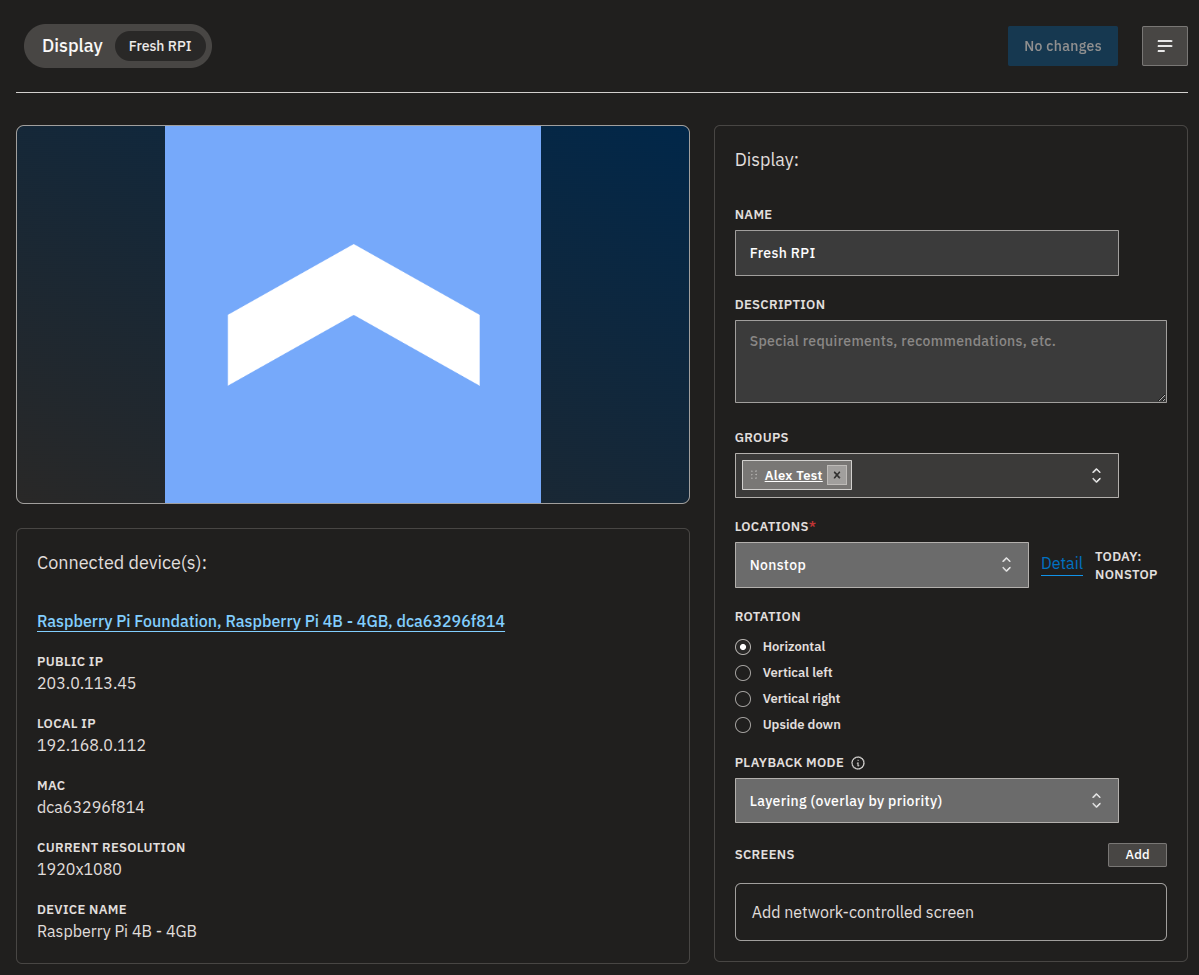Open the Raspberry Pi 4B device link
The width and height of the screenshot is (1199, 975).
coord(271,621)
